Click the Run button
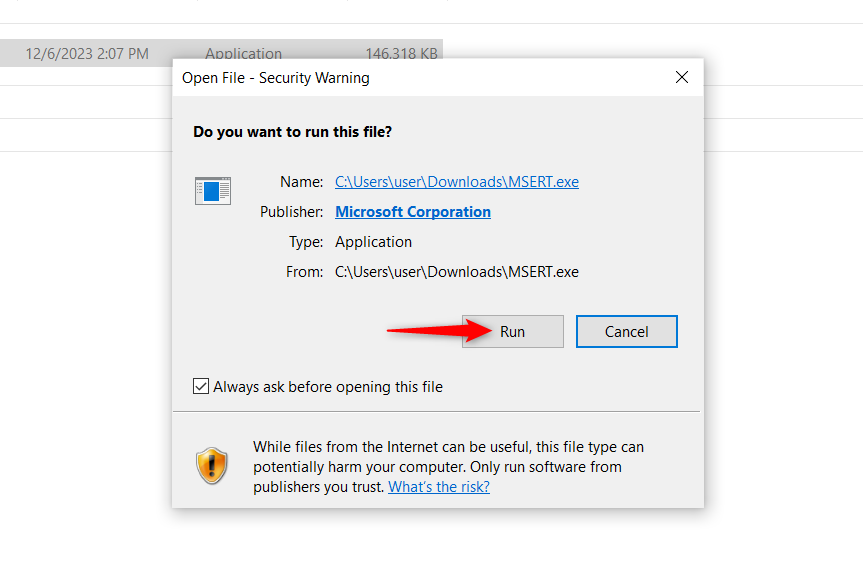The height and width of the screenshot is (563, 863). (512, 332)
